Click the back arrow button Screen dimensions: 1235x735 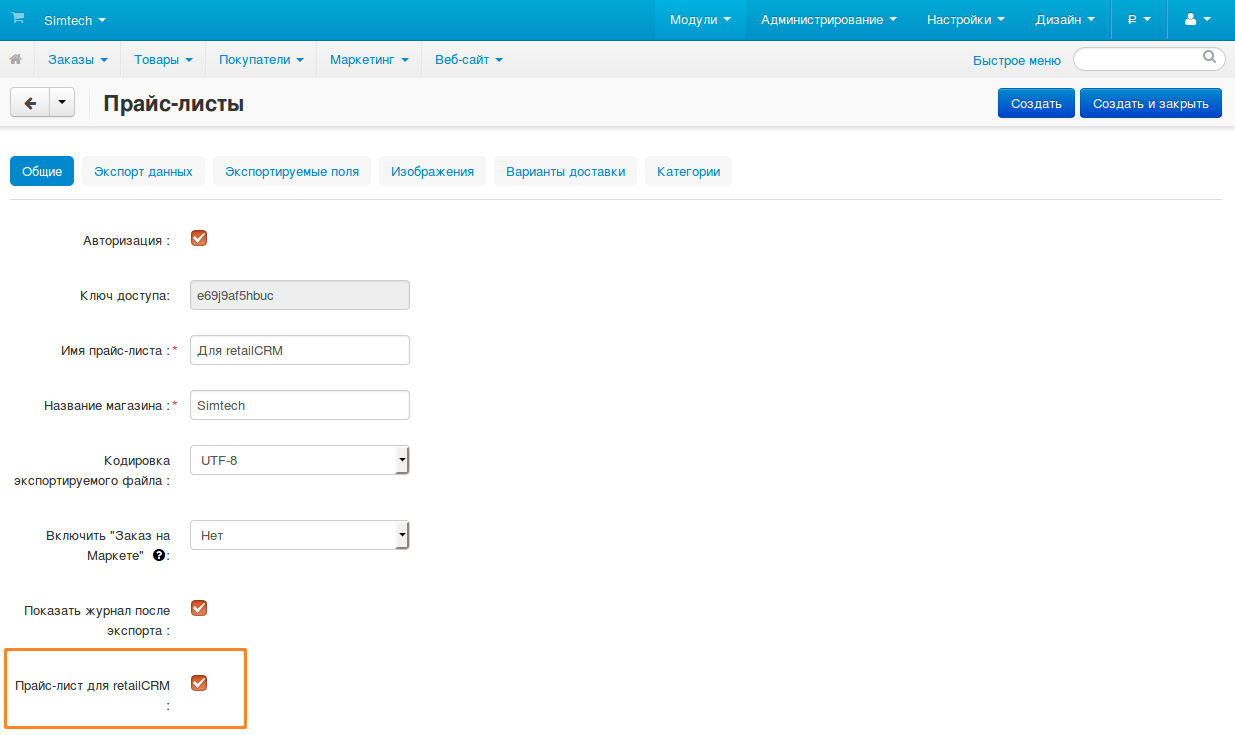30,103
